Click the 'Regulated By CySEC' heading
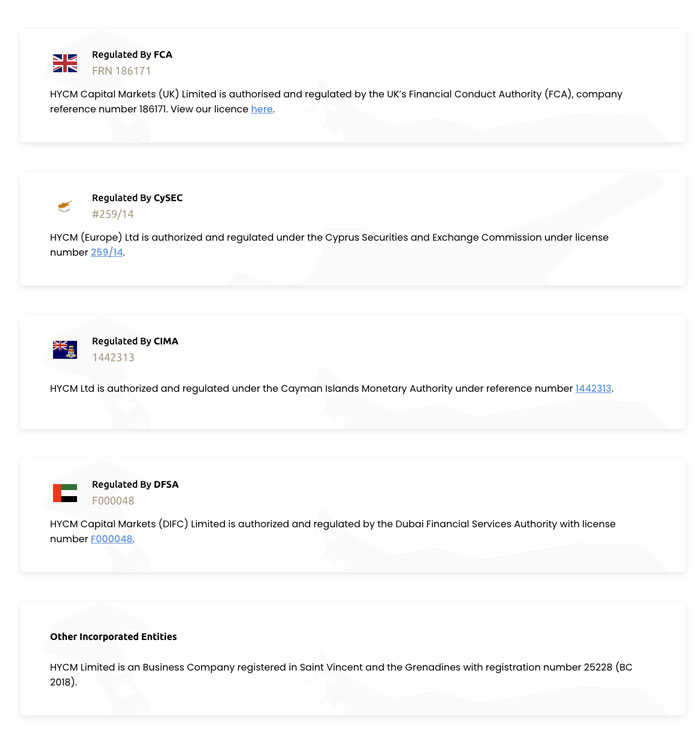The height and width of the screenshot is (741, 700). click(x=137, y=198)
